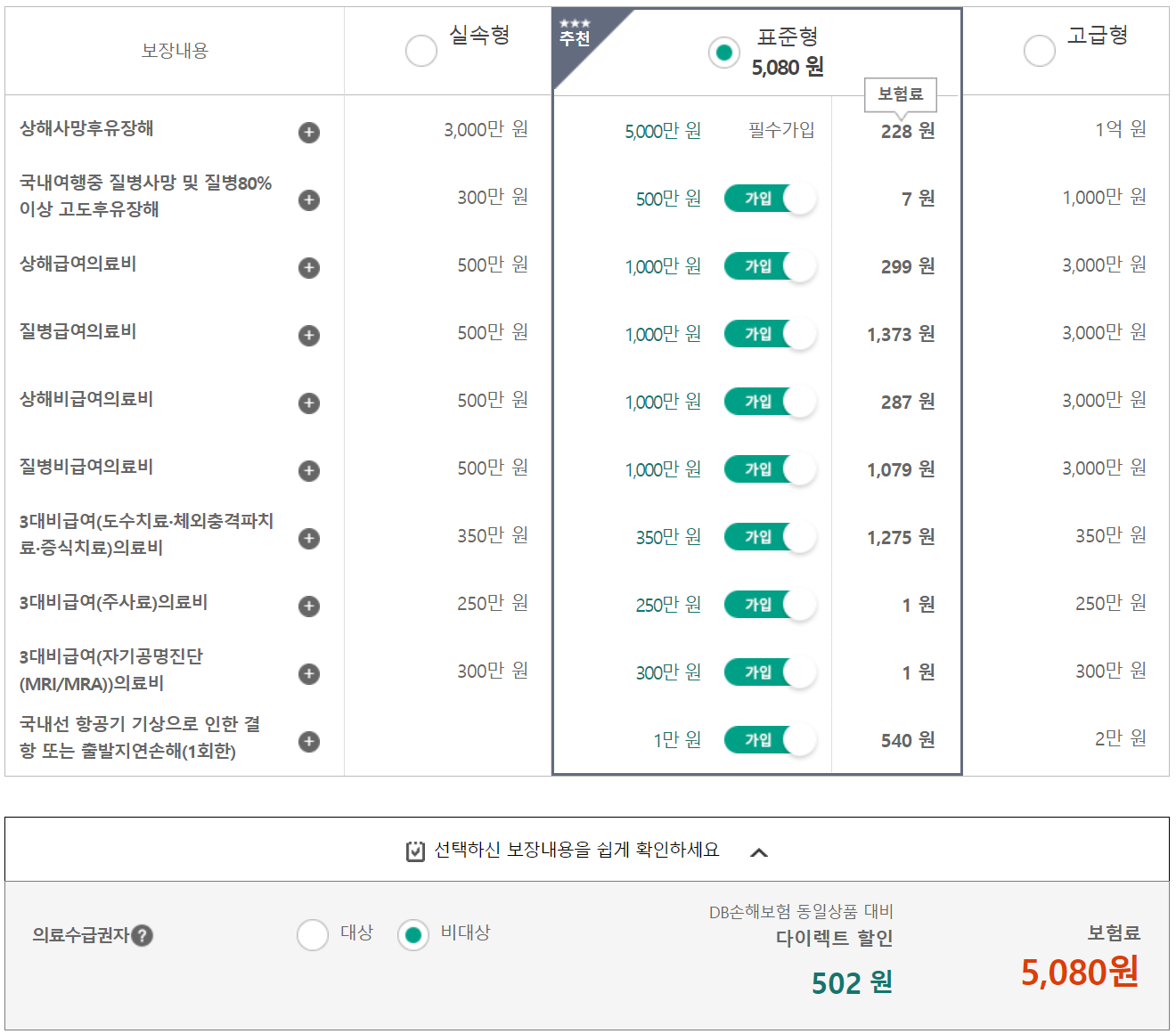This screenshot has width=1176, height=1034.
Task: Turn off 가입 for flight delay coverage
Action: pyautogui.click(x=770, y=740)
